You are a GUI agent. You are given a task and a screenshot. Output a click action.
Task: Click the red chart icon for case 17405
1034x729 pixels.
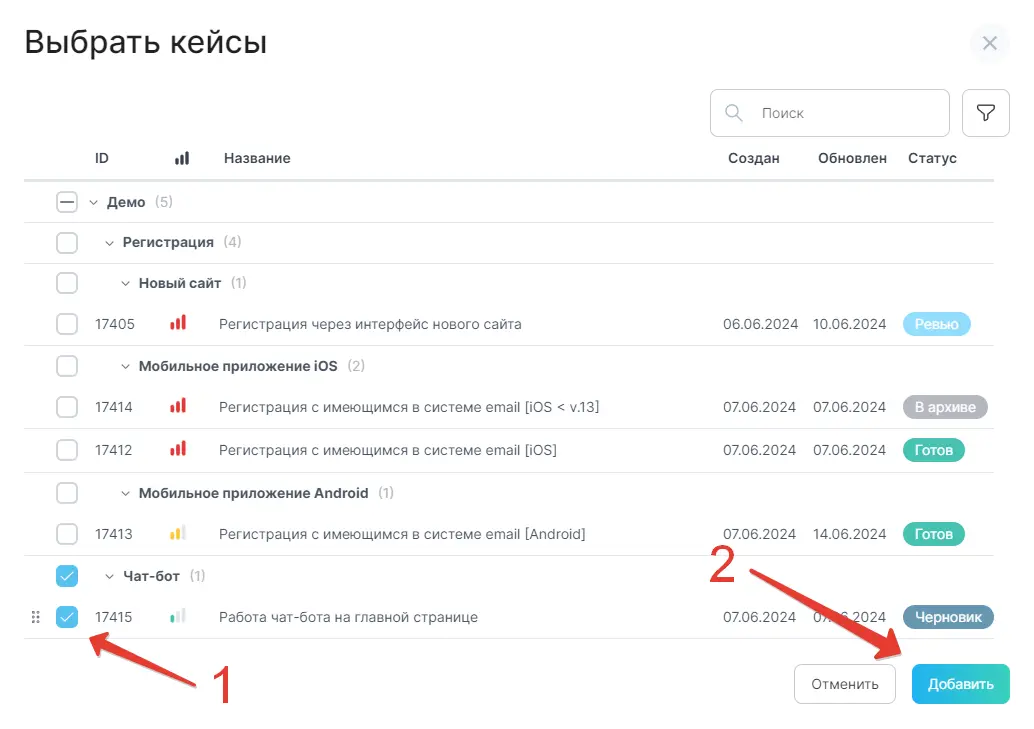click(x=178, y=323)
